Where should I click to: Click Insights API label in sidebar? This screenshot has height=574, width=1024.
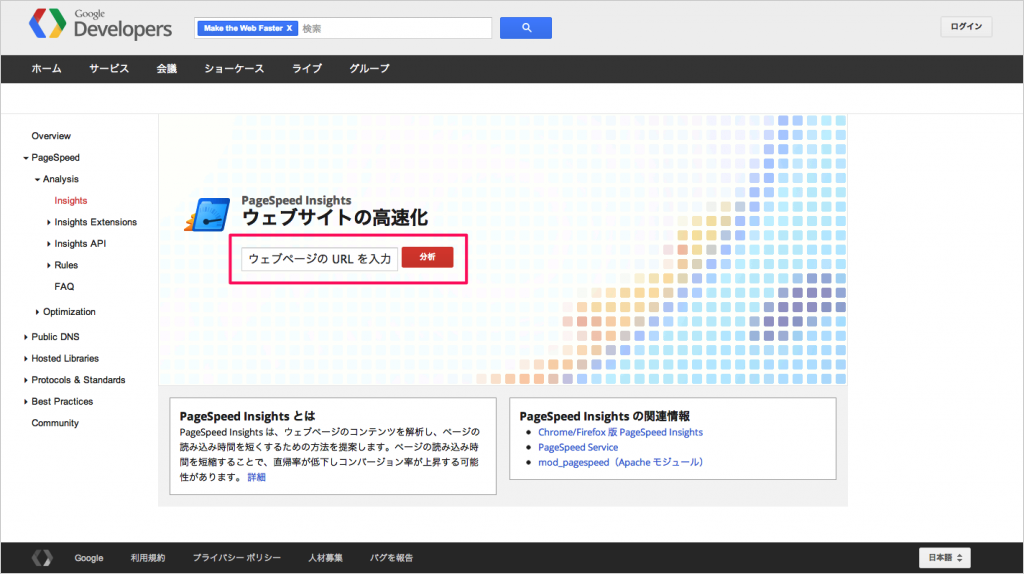point(80,244)
